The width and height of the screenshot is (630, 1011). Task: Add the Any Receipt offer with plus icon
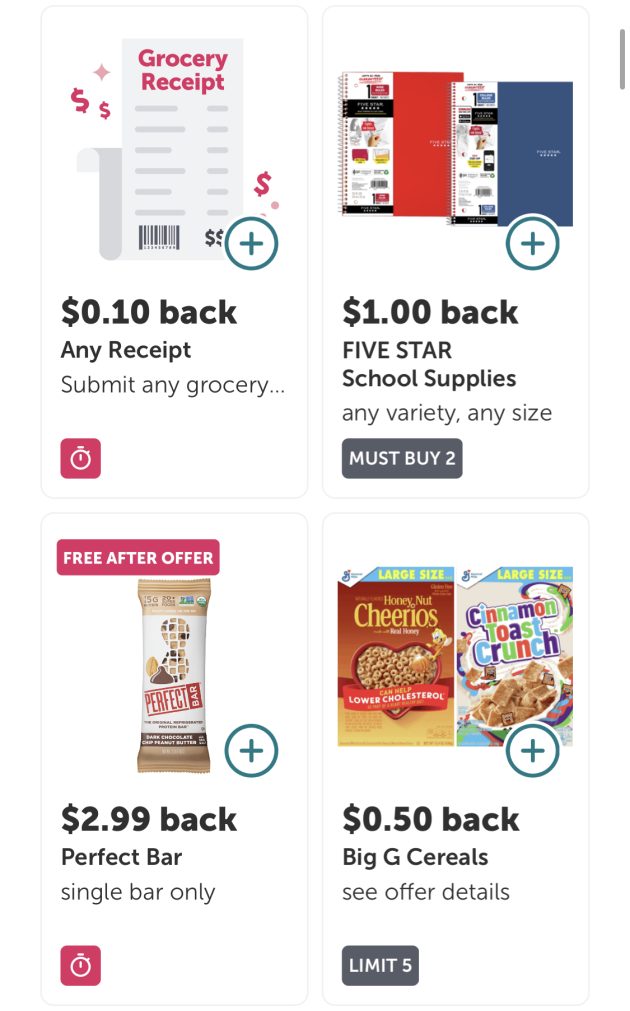click(251, 243)
